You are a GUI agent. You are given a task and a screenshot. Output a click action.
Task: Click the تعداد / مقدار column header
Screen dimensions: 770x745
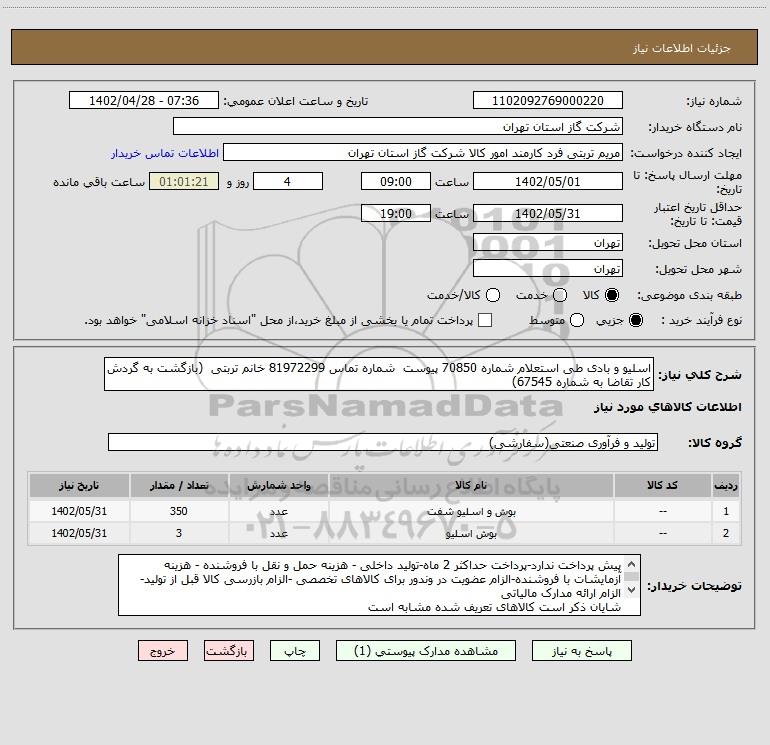coord(179,485)
